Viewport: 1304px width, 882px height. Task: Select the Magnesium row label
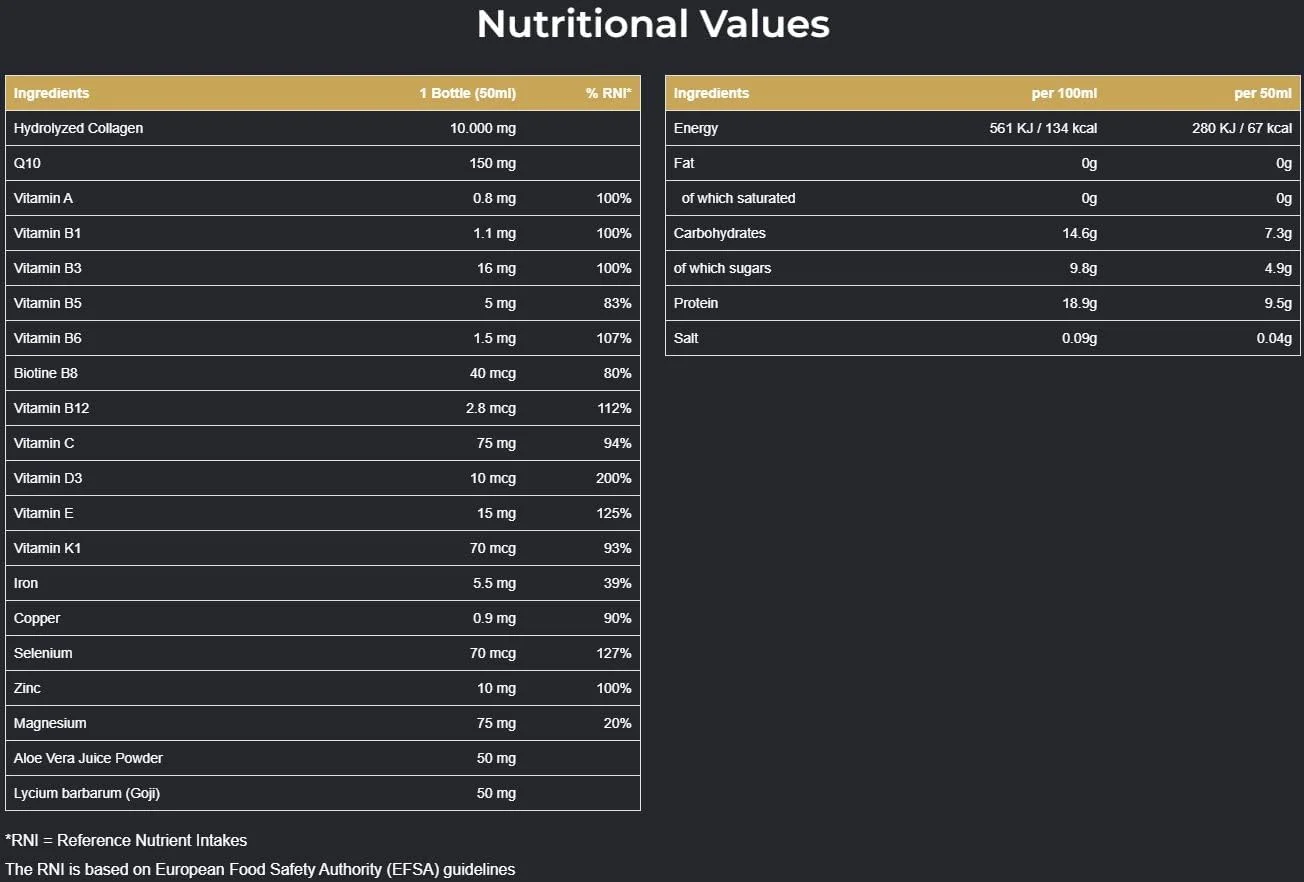click(x=50, y=723)
